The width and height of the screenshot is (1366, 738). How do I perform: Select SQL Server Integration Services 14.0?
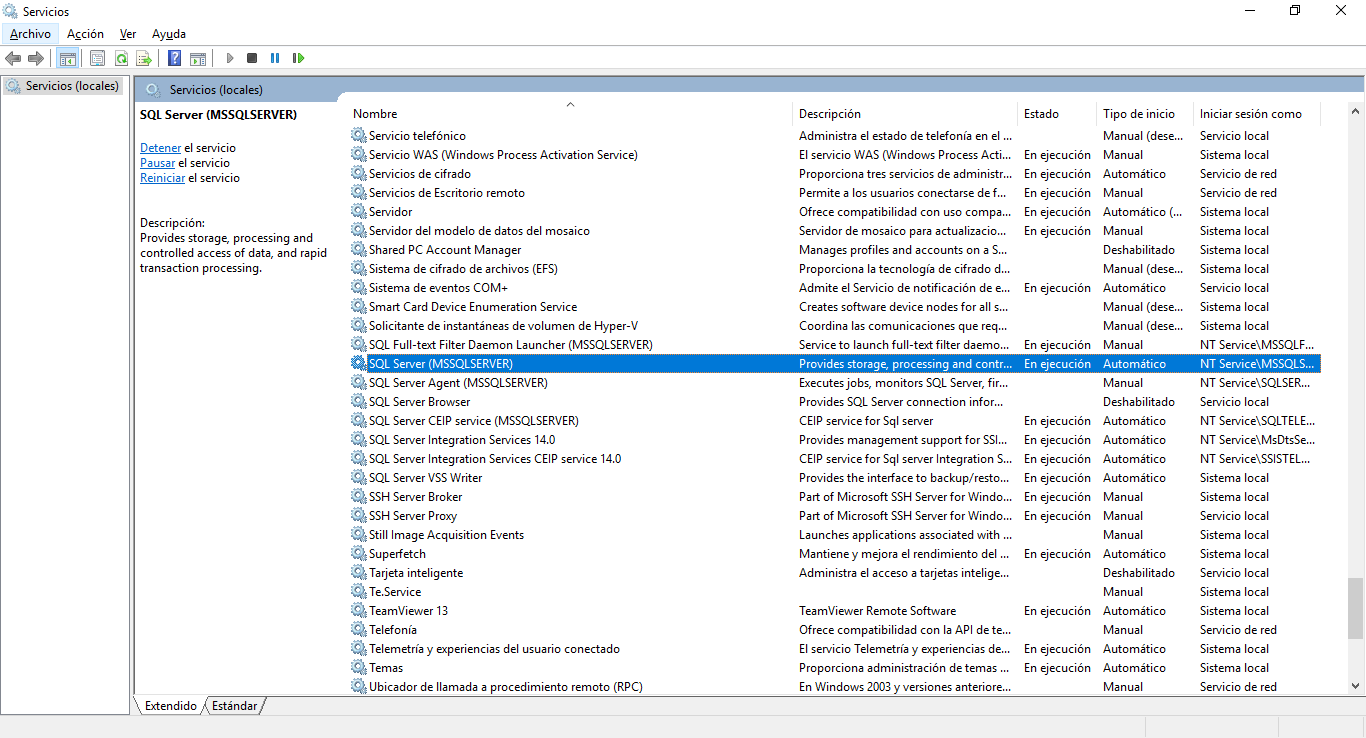pos(834,440)
